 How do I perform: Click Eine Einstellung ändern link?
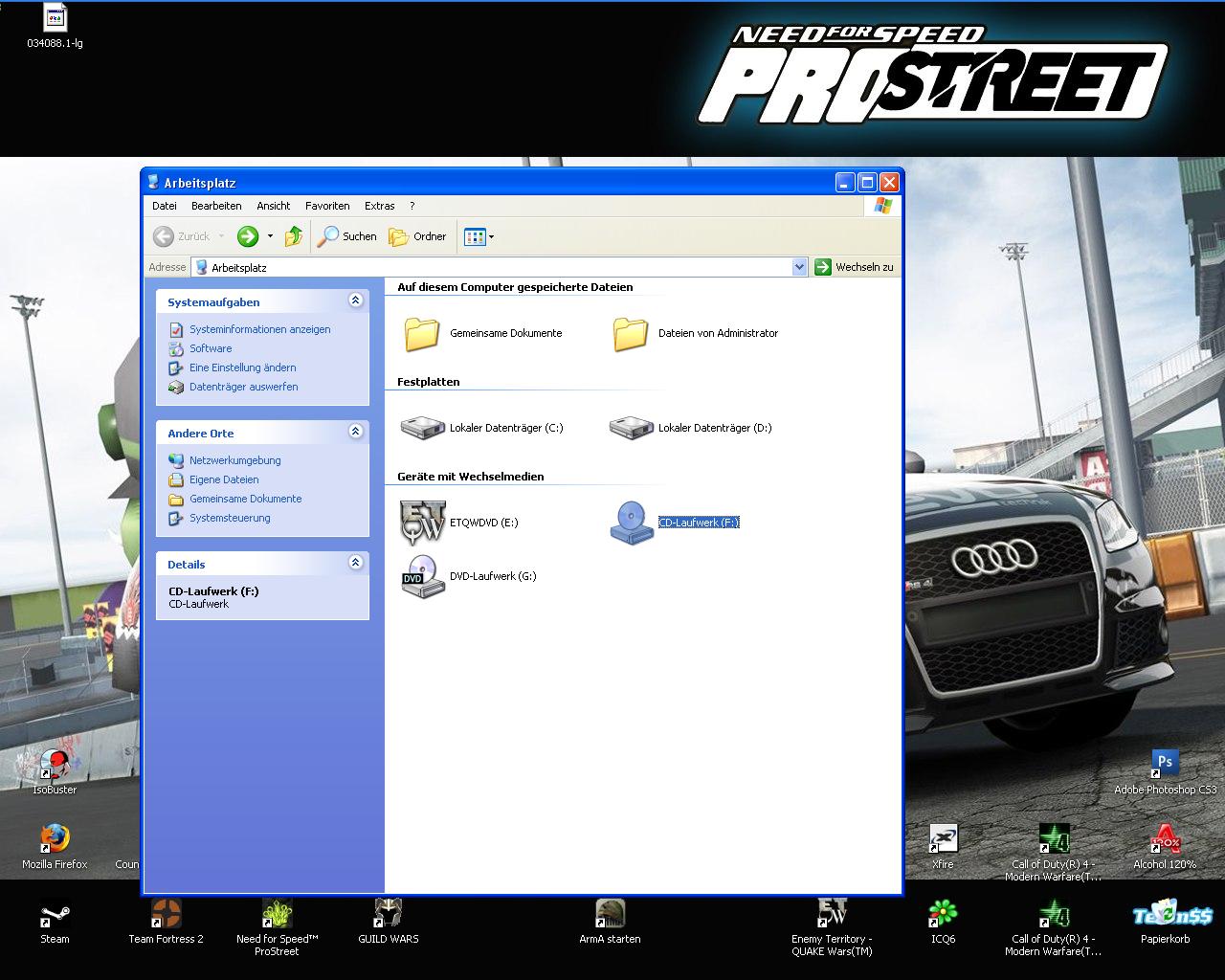[x=243, y=367]
